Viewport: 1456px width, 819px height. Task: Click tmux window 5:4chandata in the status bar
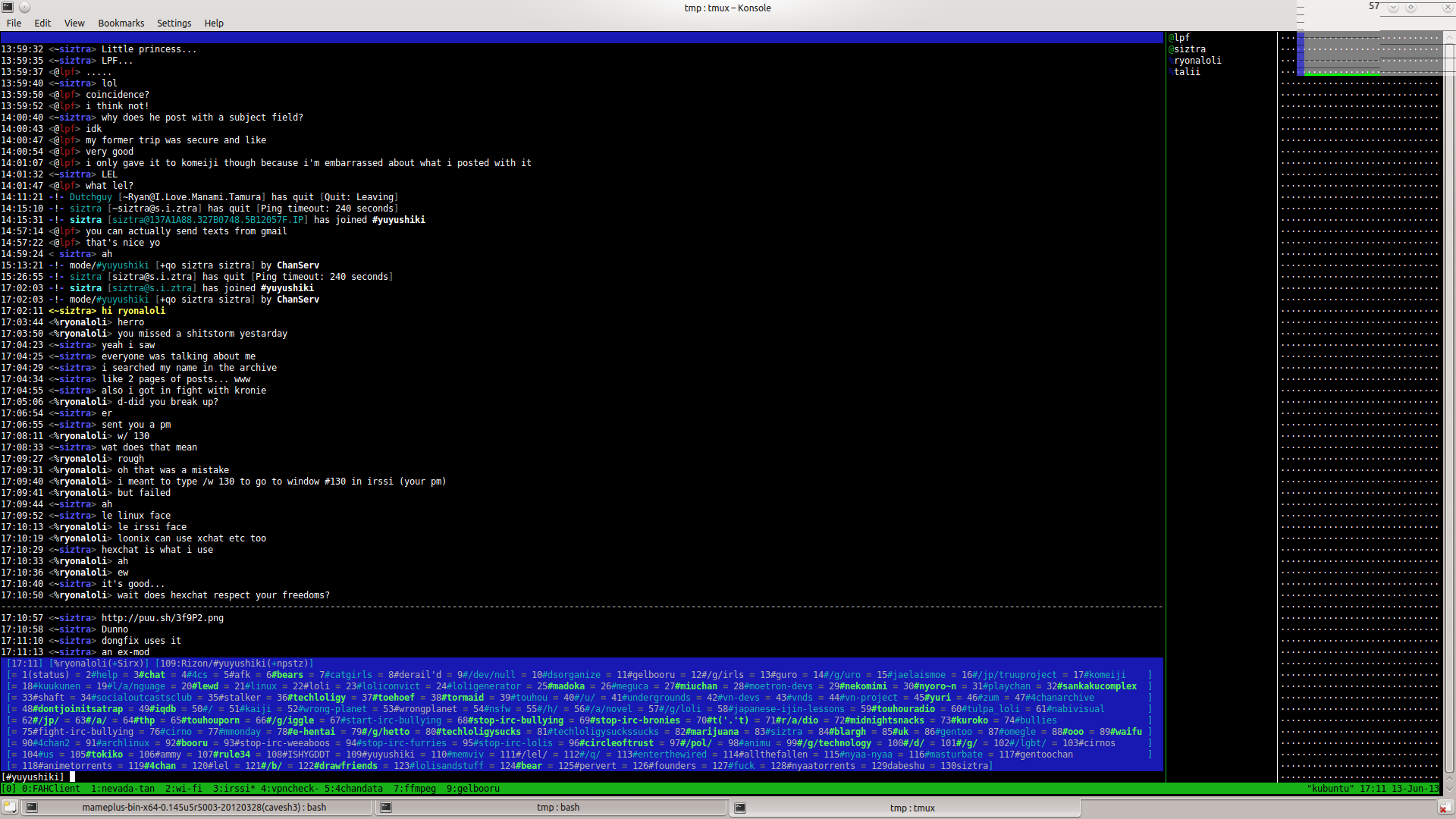(x=353, y=789)
